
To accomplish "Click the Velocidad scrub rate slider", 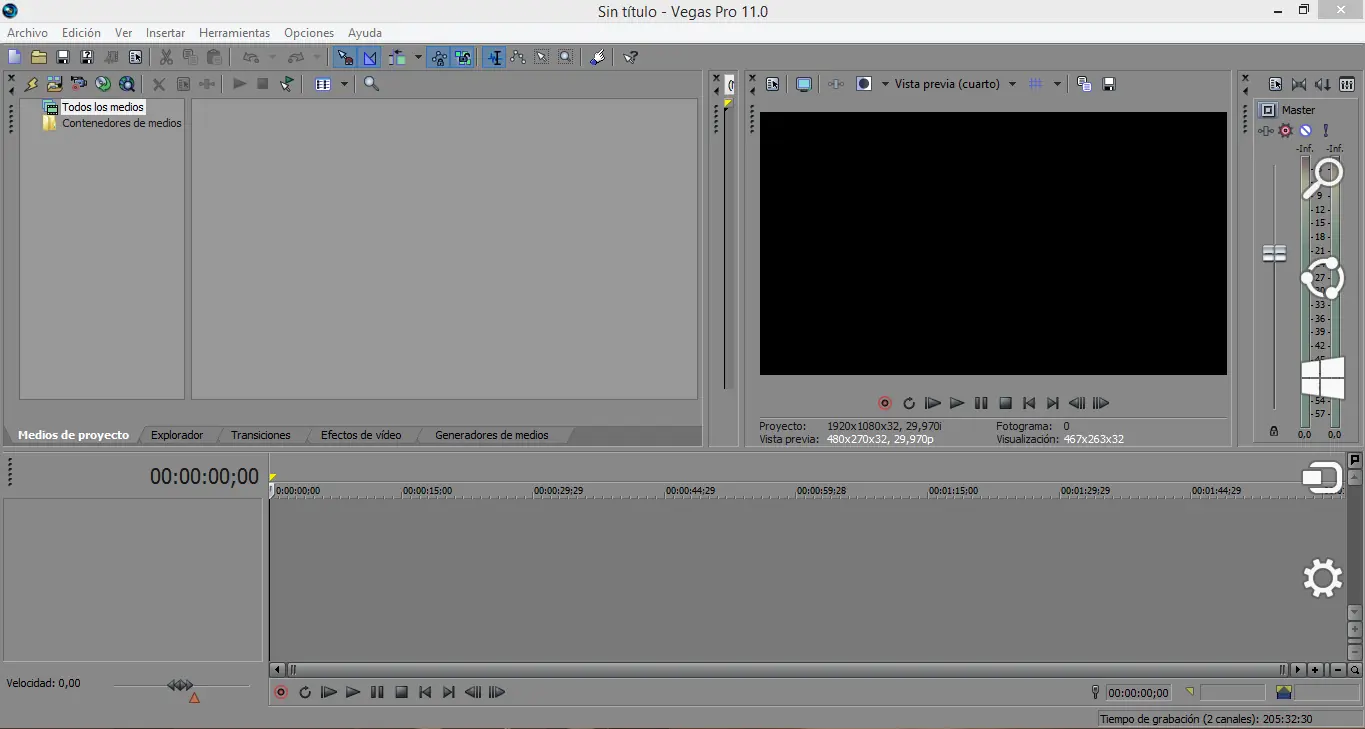I will (x=181, y=686).
